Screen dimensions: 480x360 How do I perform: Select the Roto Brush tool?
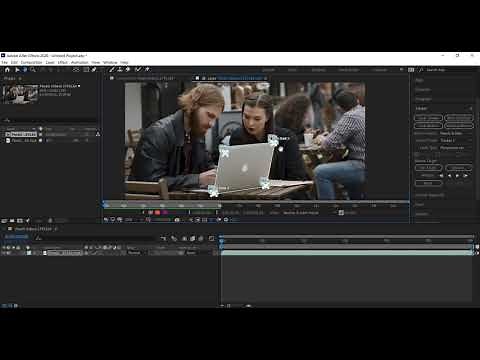click(x=138, y=69)
